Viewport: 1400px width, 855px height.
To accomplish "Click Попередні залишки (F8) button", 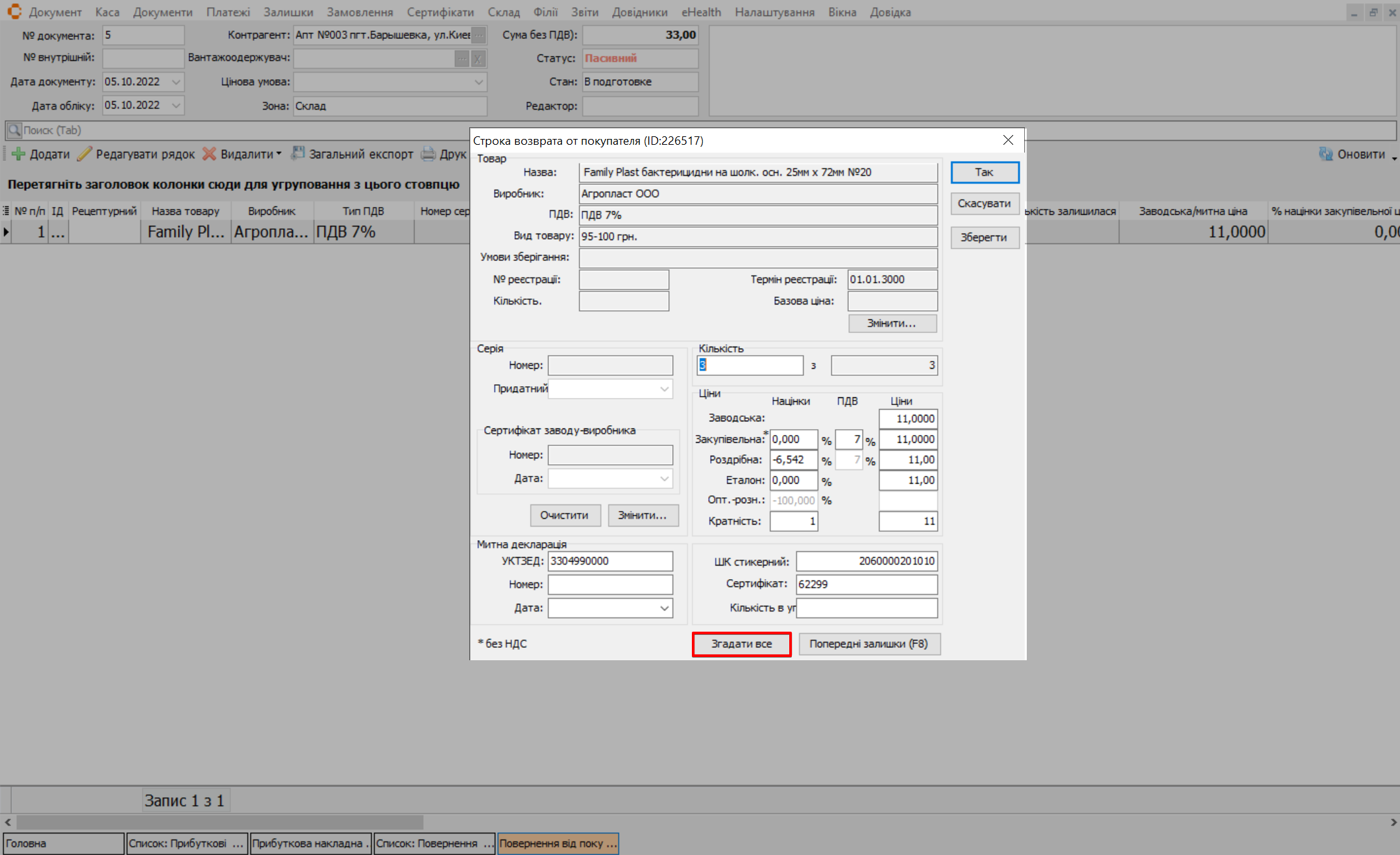I will pyautogui.click(x=868, y=644).
